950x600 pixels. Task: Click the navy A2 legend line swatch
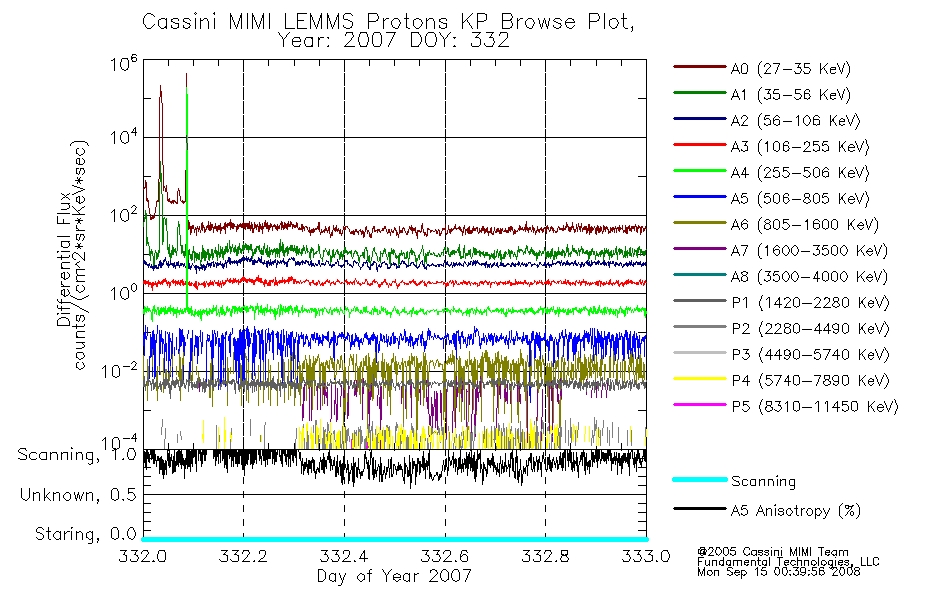699,119
